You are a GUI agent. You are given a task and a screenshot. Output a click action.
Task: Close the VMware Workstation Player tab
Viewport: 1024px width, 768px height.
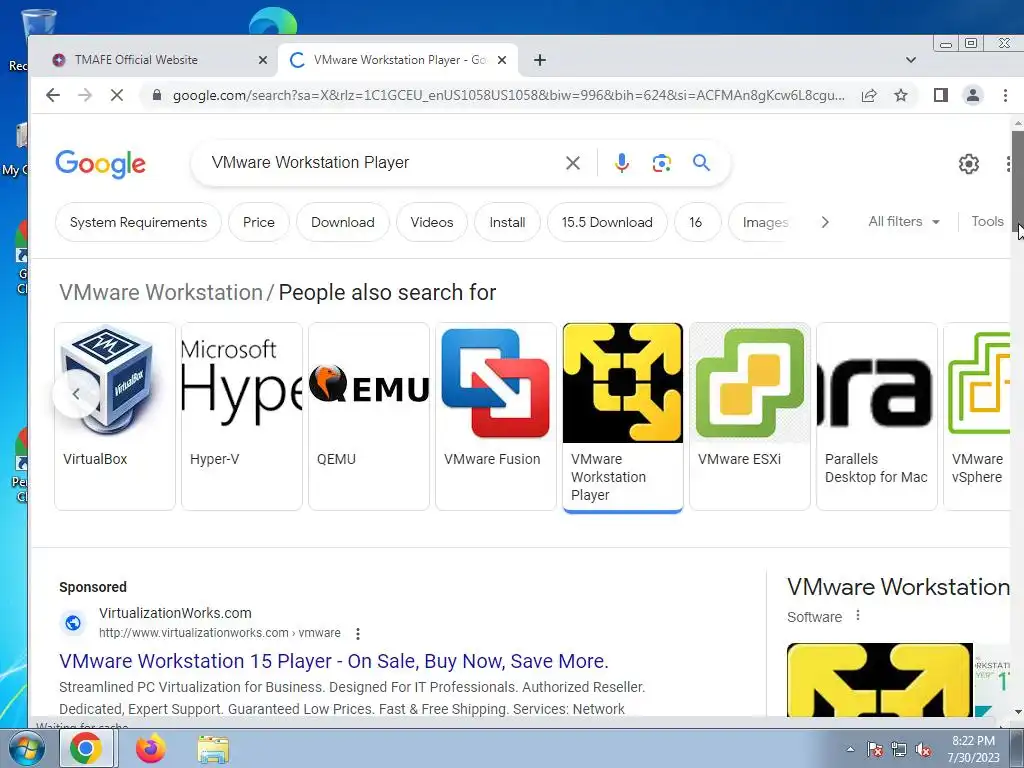pyautogui.click(x=502, y=60)
